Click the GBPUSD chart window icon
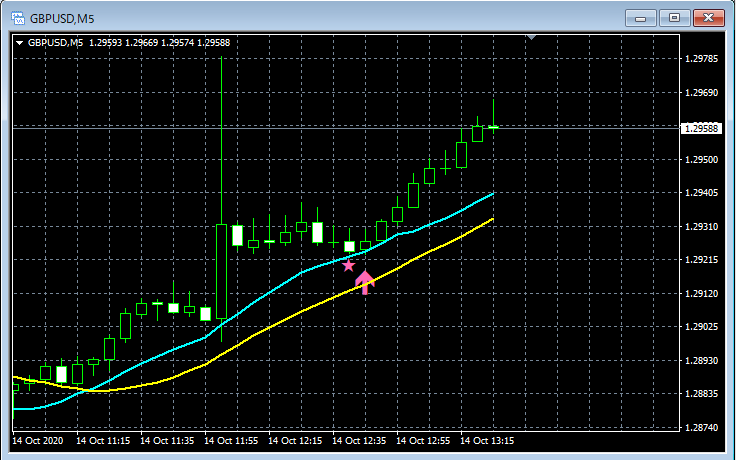Image resolution: width=737 pixels, height=460 pixels. pos(18,18)
